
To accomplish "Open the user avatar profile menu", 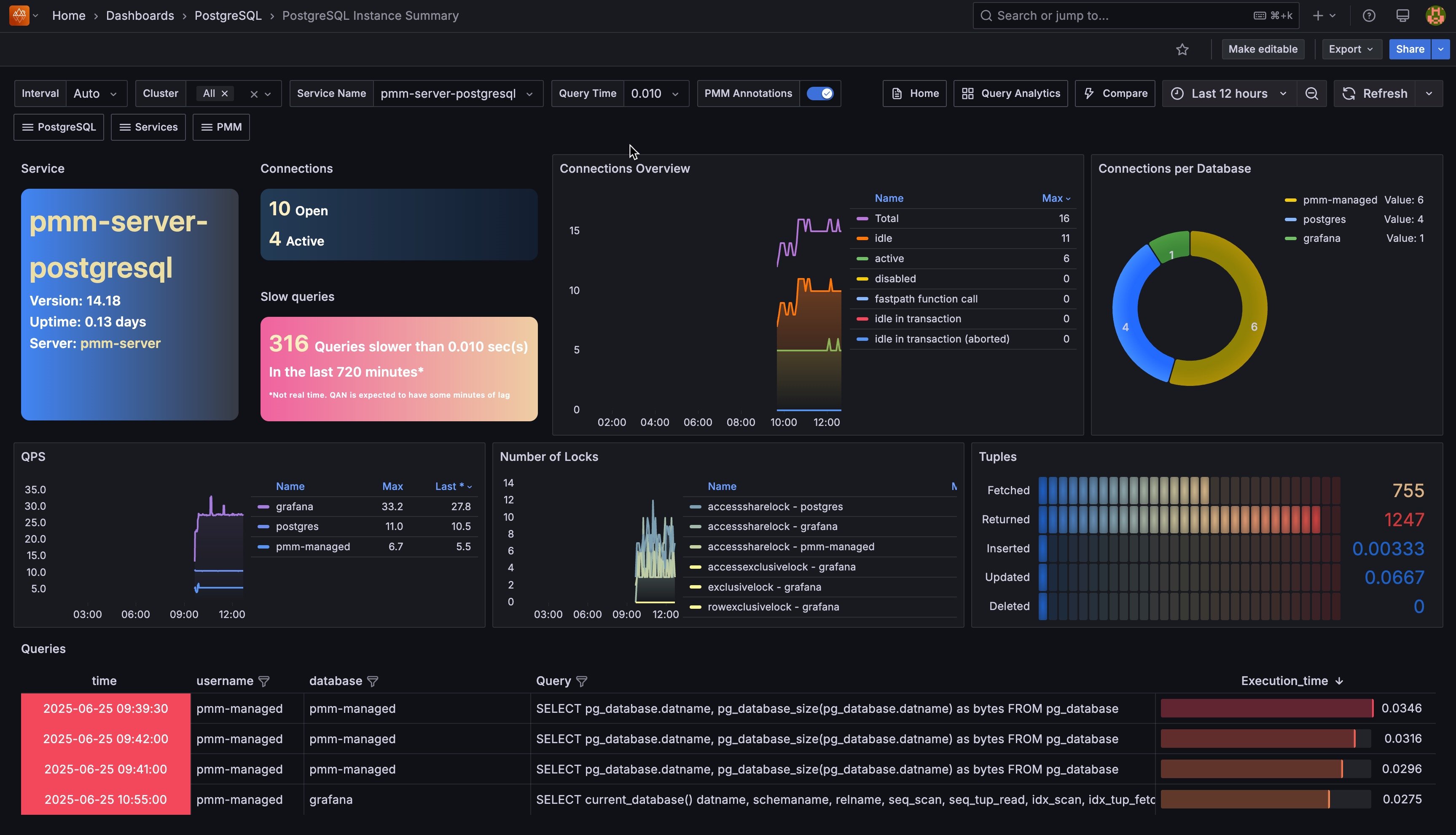I will [x=1435, y=16].
